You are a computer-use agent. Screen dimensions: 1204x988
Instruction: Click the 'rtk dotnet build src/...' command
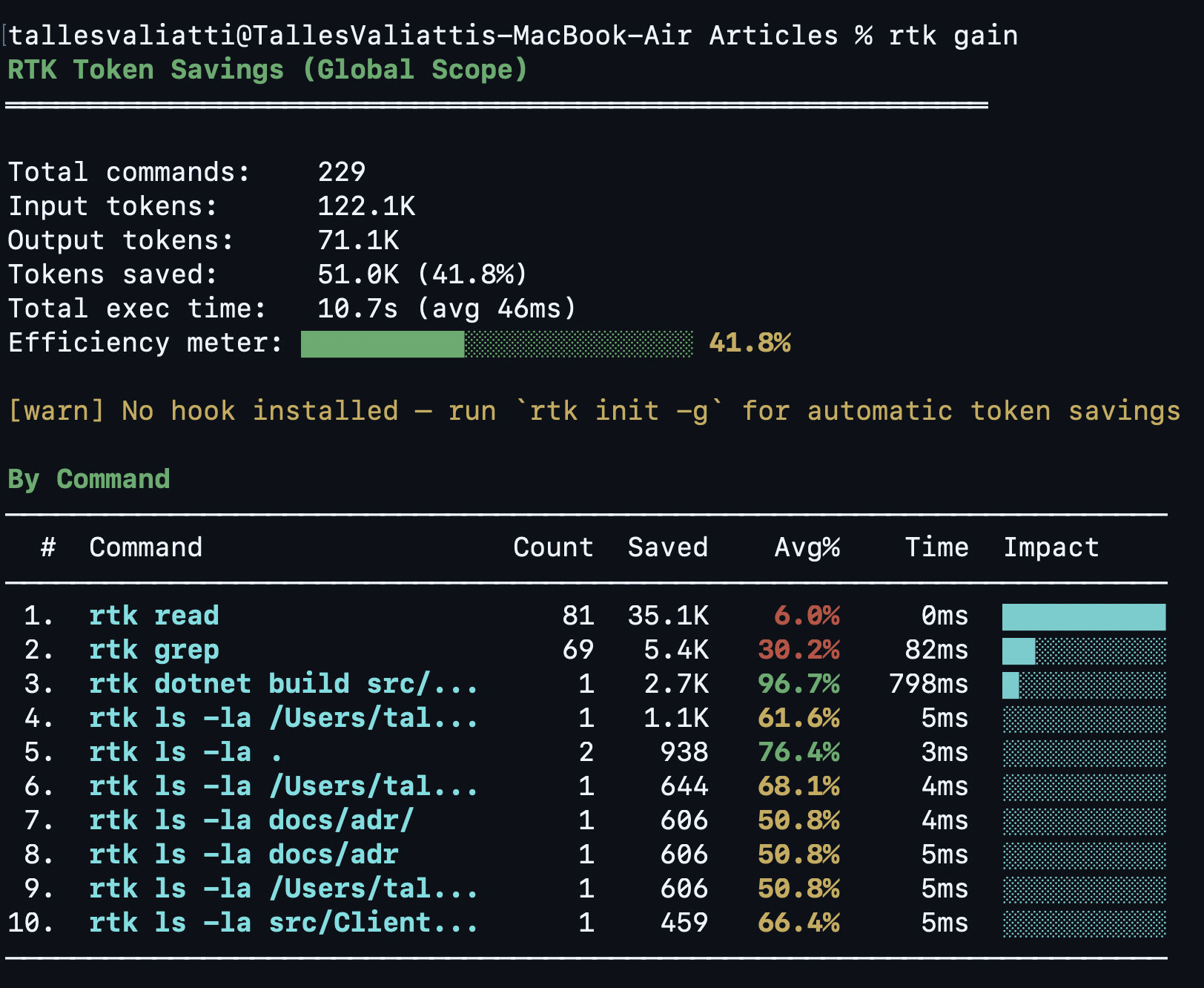click(284, 684)
